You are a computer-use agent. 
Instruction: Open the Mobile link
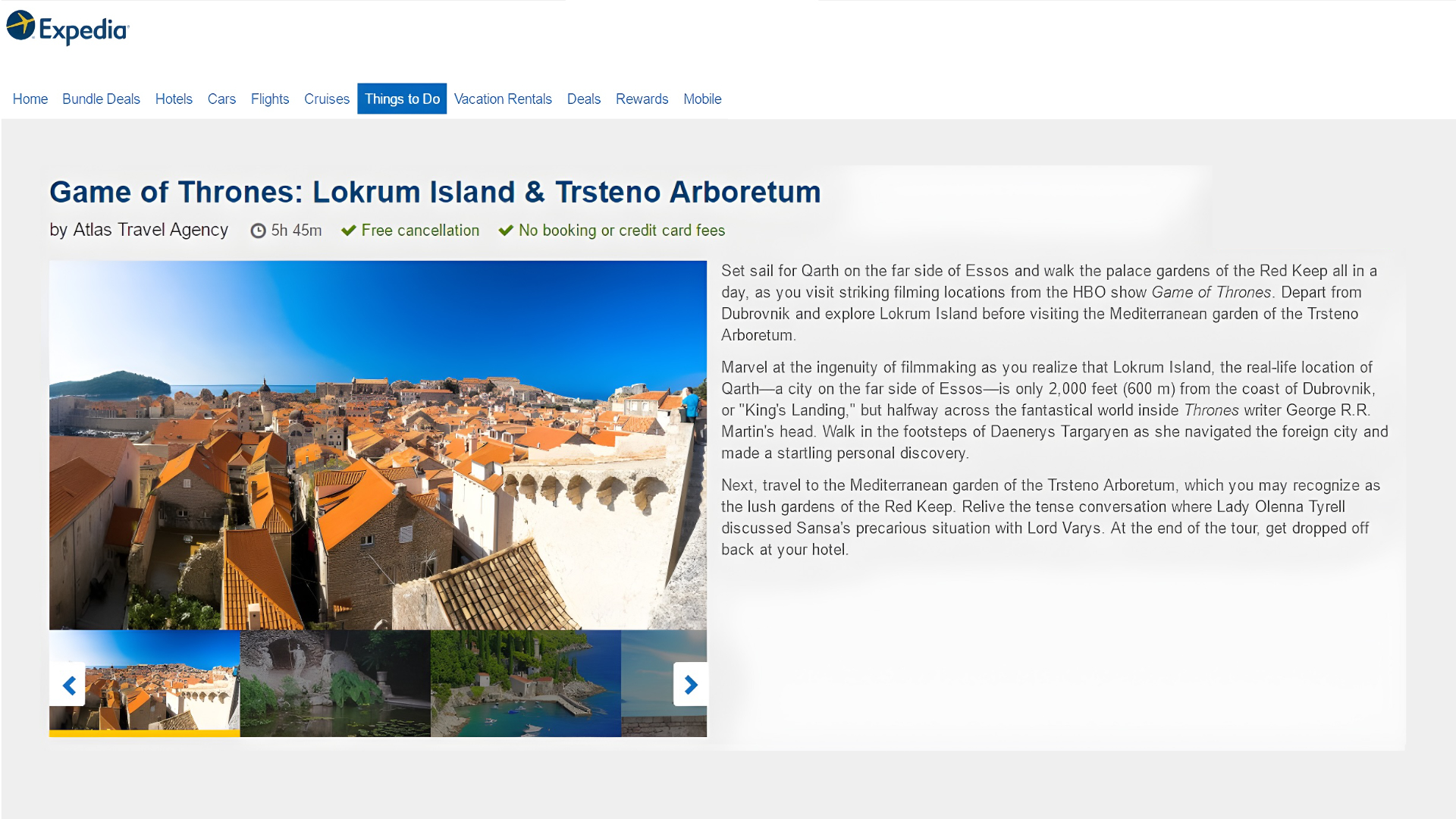point(702,99)
